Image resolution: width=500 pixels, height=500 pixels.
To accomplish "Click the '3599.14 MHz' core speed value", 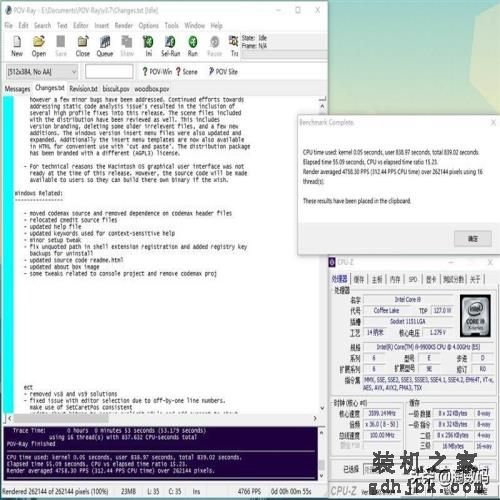I will point(382,414).
